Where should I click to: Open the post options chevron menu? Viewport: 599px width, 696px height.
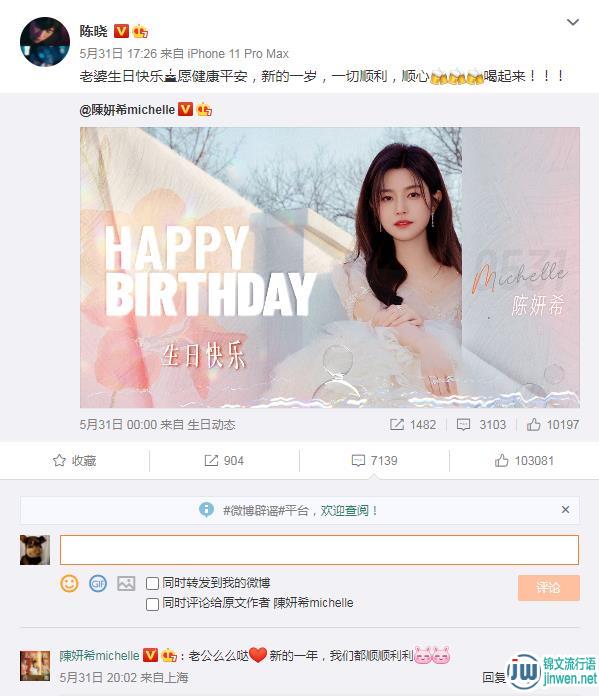[573, 22]
